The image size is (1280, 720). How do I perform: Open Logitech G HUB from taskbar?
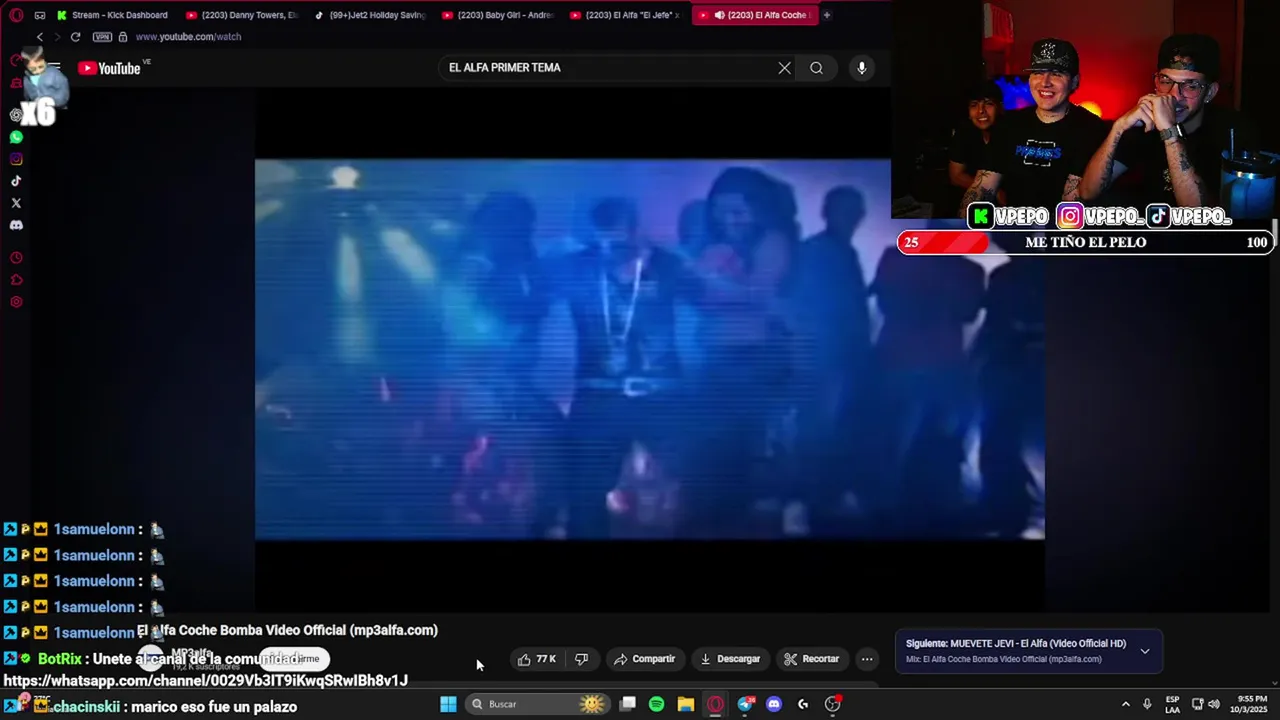(x=803, y=704)
